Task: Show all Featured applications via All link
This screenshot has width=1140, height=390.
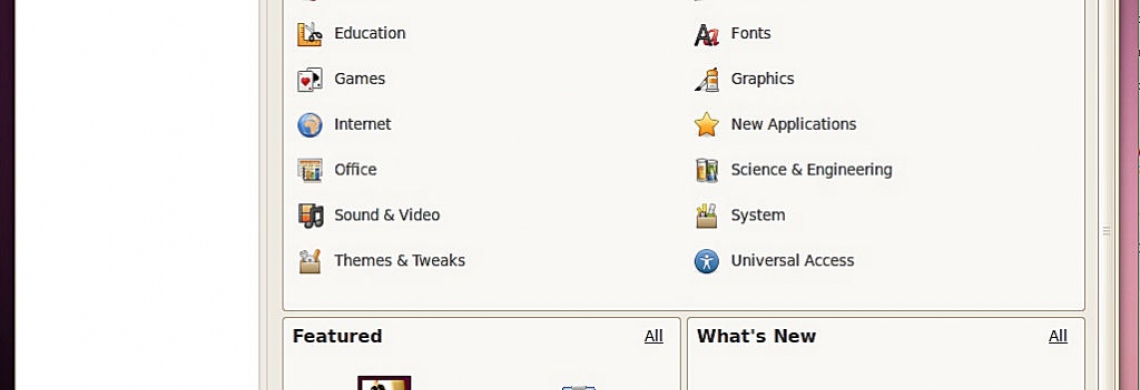Action: [654, 336]
